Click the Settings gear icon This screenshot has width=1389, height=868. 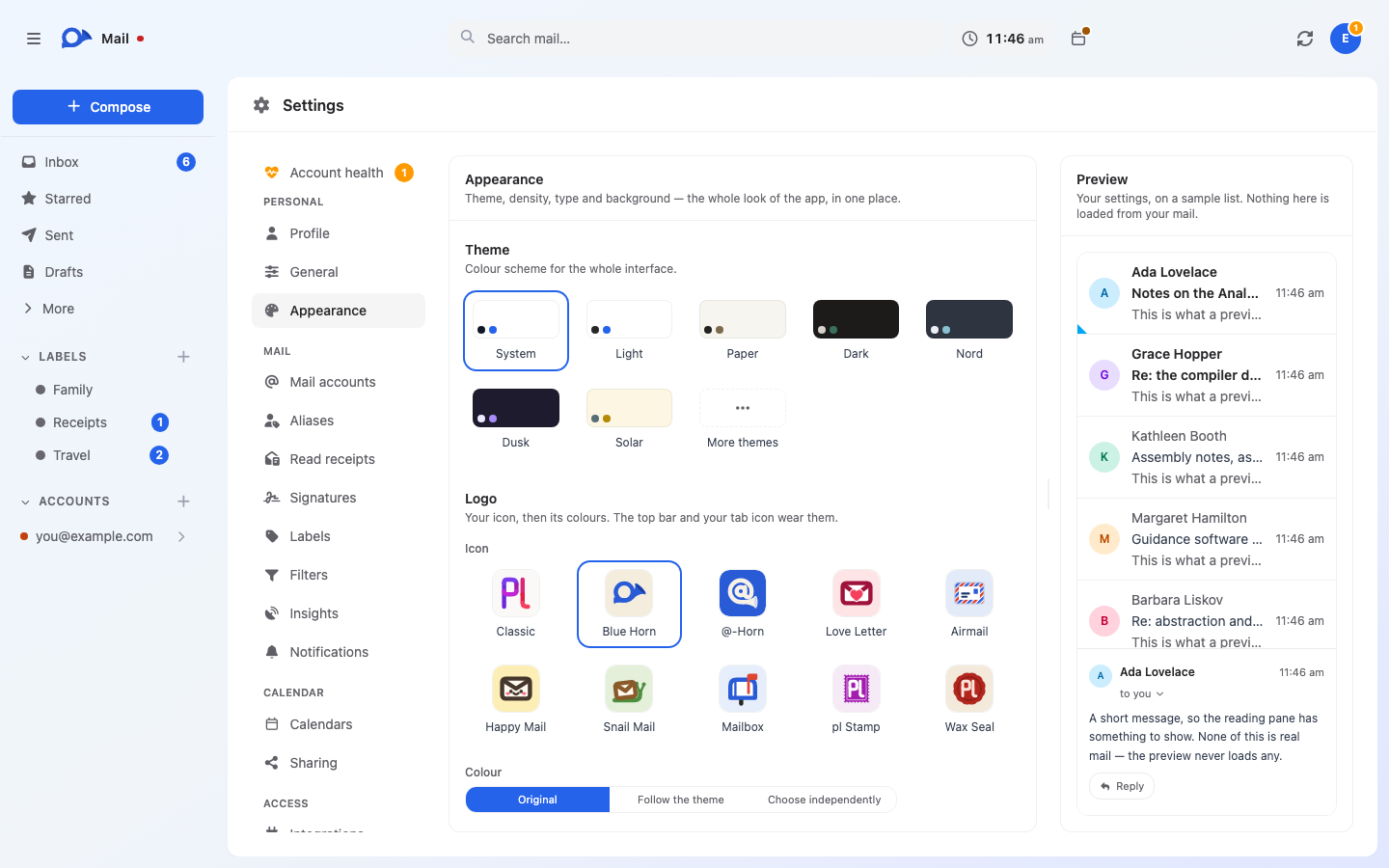click(x=261, y=105)
